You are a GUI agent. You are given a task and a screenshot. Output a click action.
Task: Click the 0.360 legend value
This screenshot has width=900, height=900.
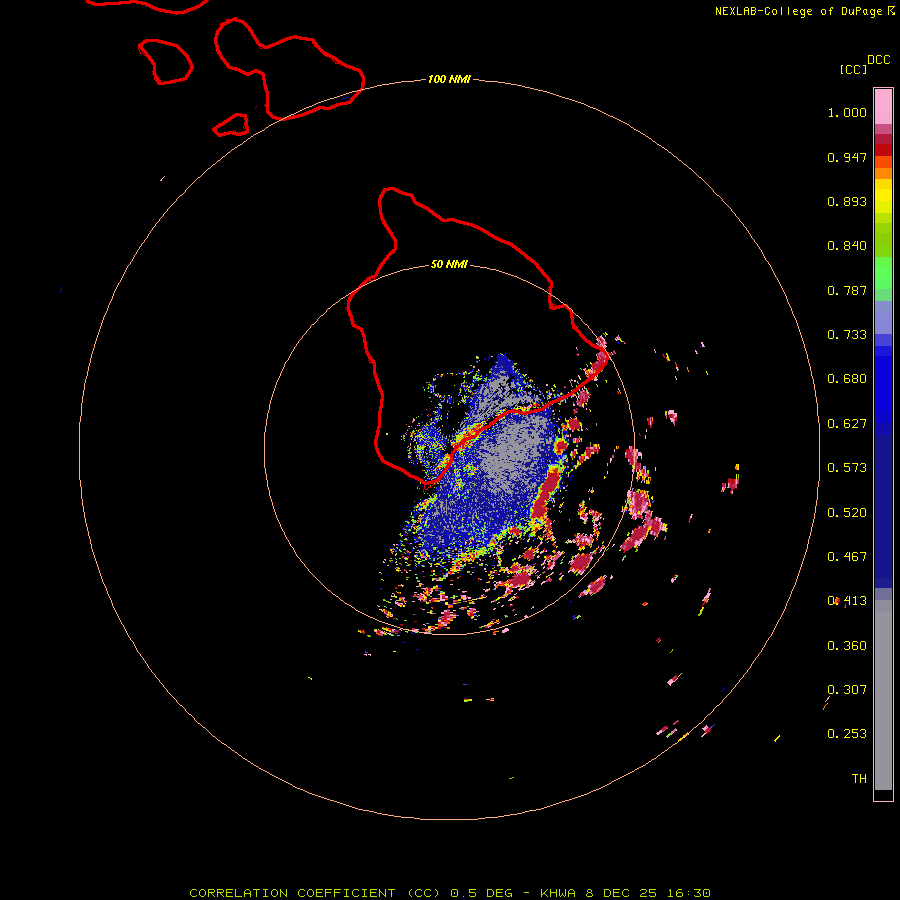tap(847, 646)
